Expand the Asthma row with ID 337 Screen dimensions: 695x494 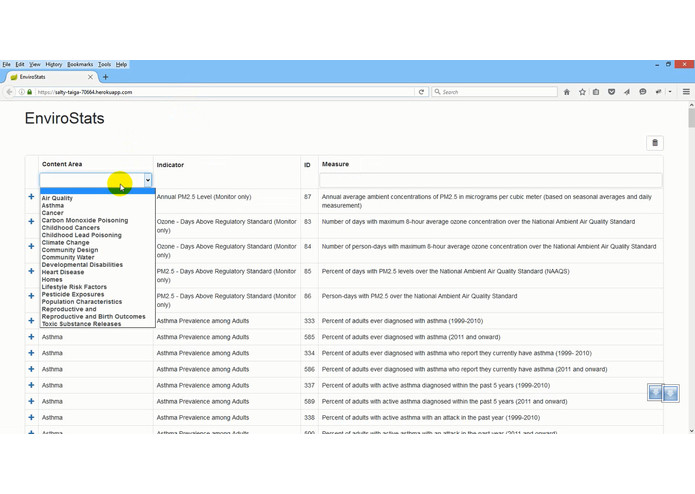tap(31, 385)
